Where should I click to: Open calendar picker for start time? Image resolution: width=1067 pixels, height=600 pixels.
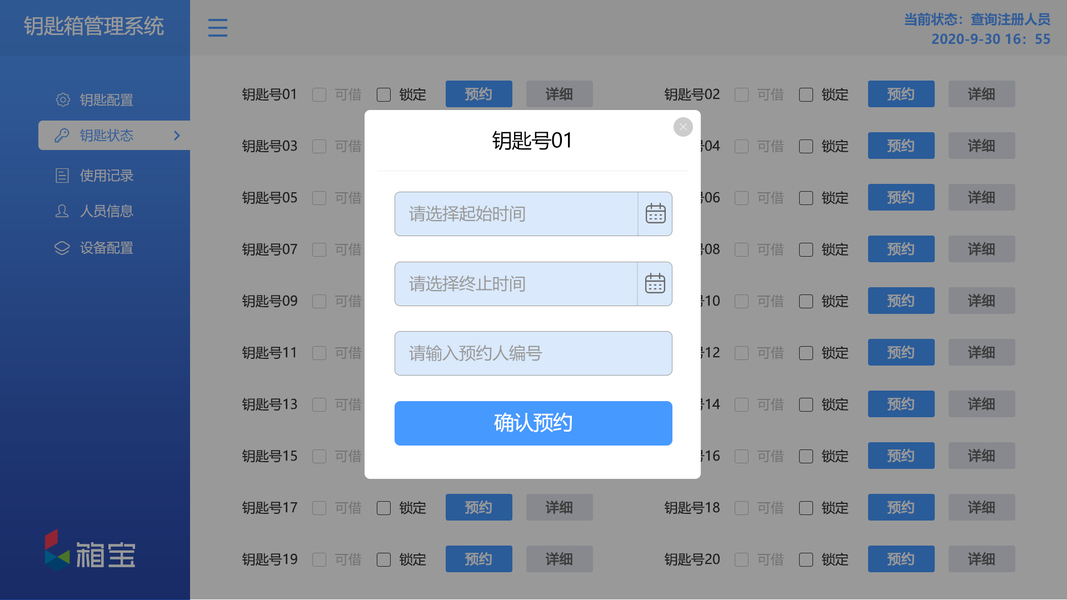655,213
